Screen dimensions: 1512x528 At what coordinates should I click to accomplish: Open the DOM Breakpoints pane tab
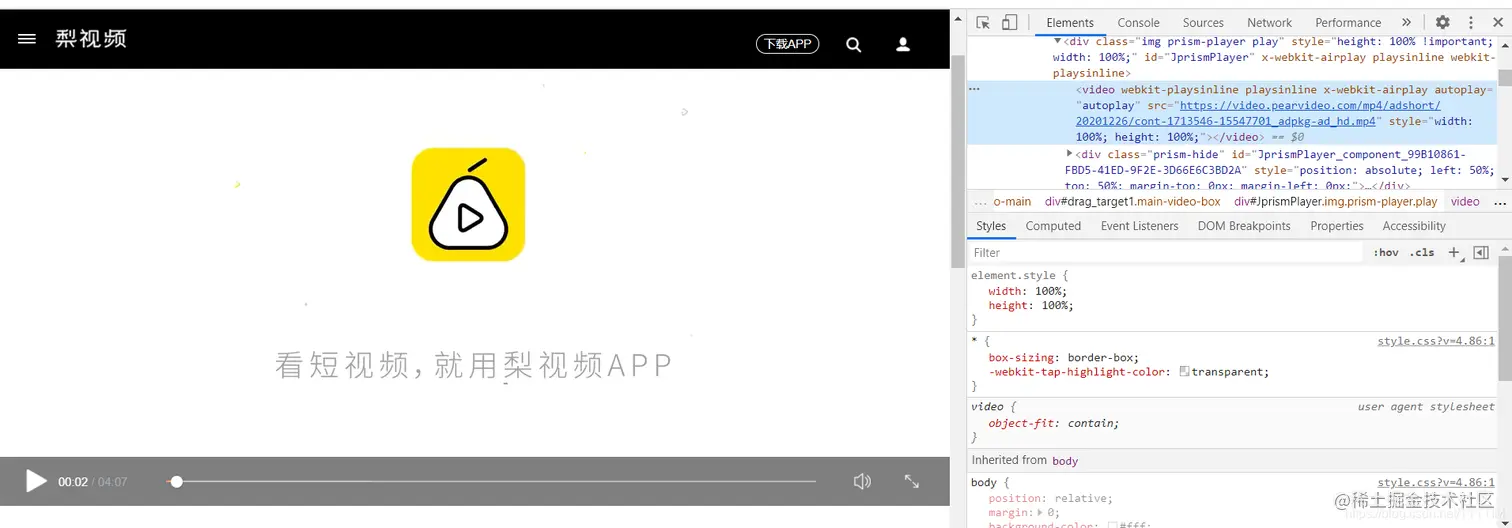click(1244, 226)
